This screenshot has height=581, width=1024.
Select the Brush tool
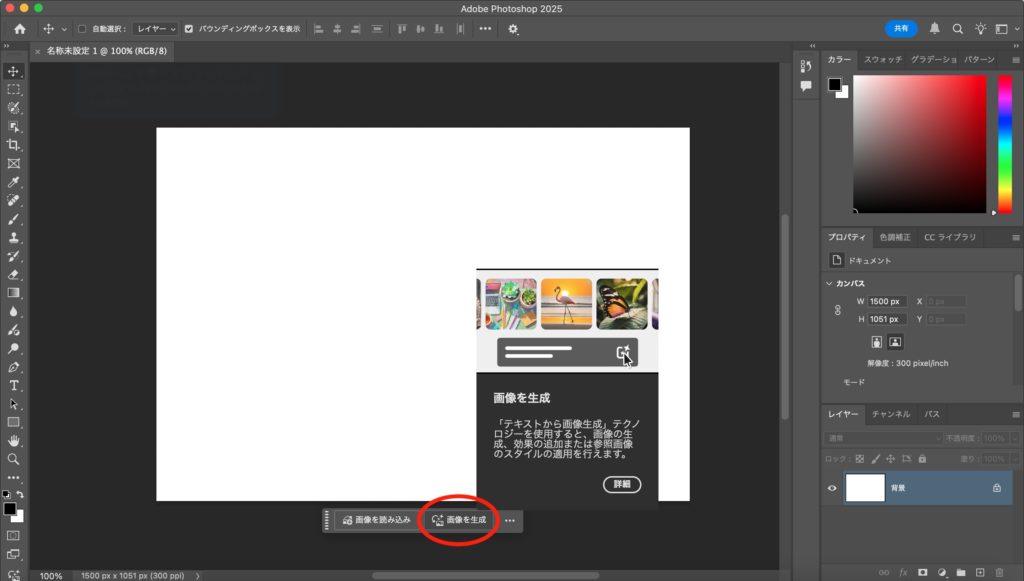(14, 219)
